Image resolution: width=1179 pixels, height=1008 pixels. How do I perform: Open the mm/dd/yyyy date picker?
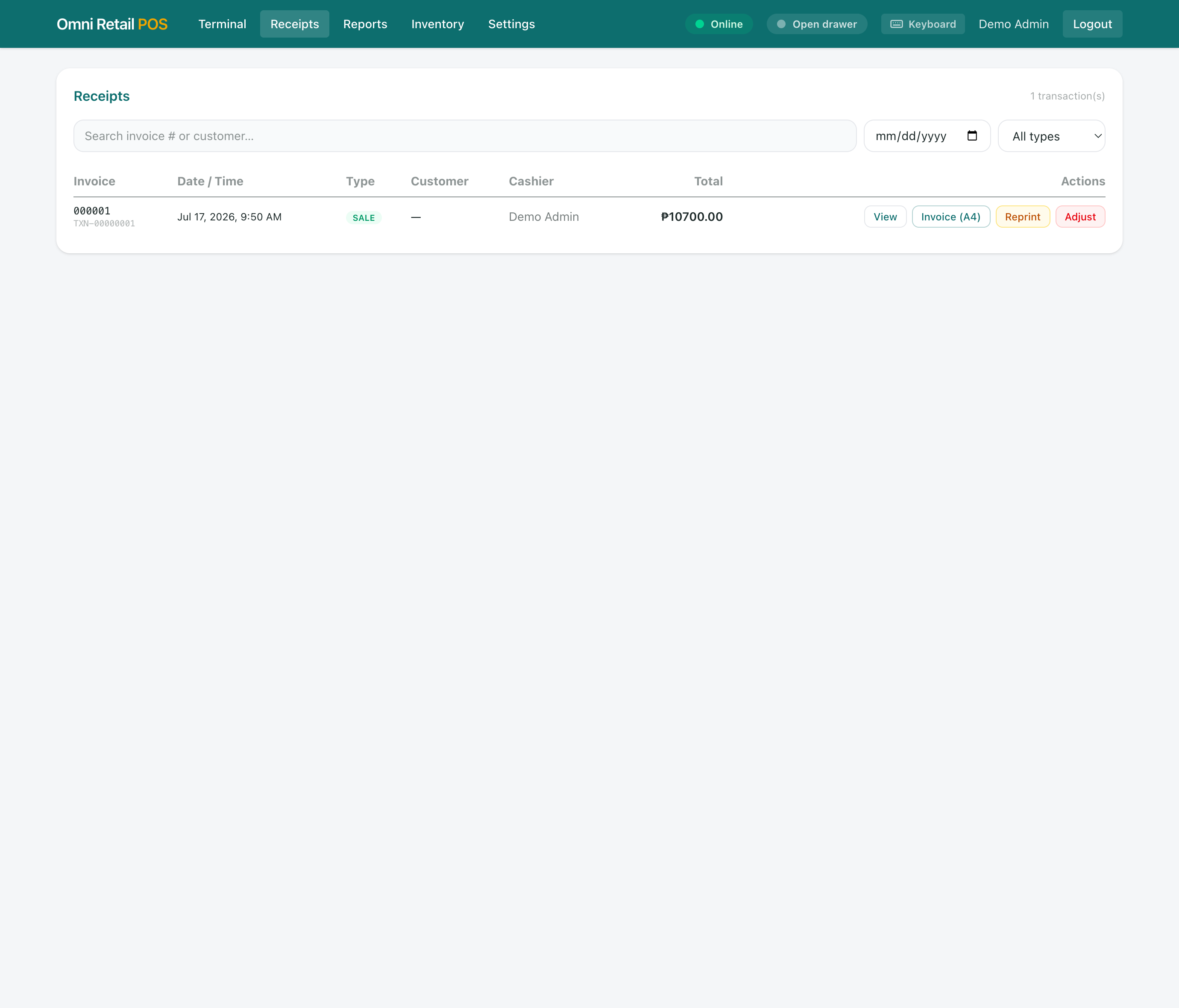927,136
